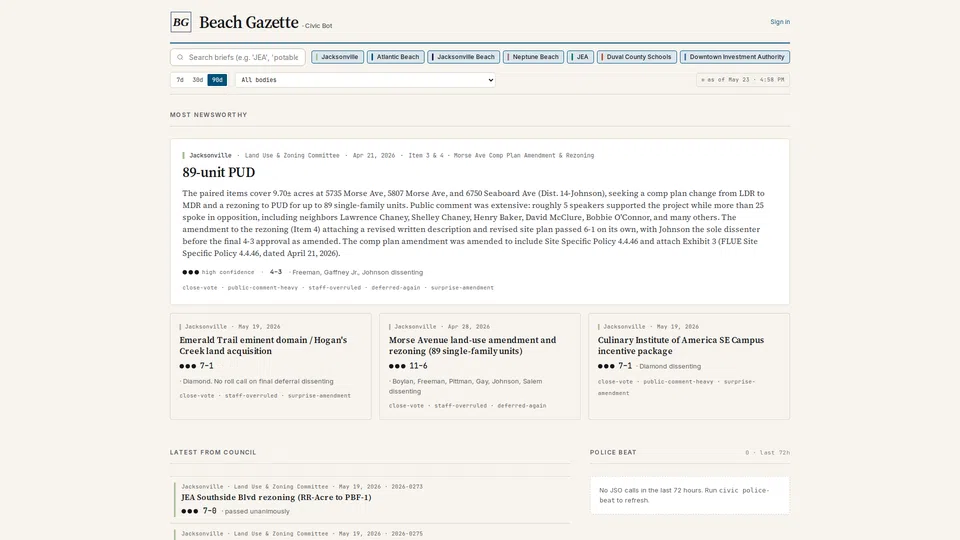Select the 90d time range
960x540 pixels.
pyautogui.click(x=217, y=80)
